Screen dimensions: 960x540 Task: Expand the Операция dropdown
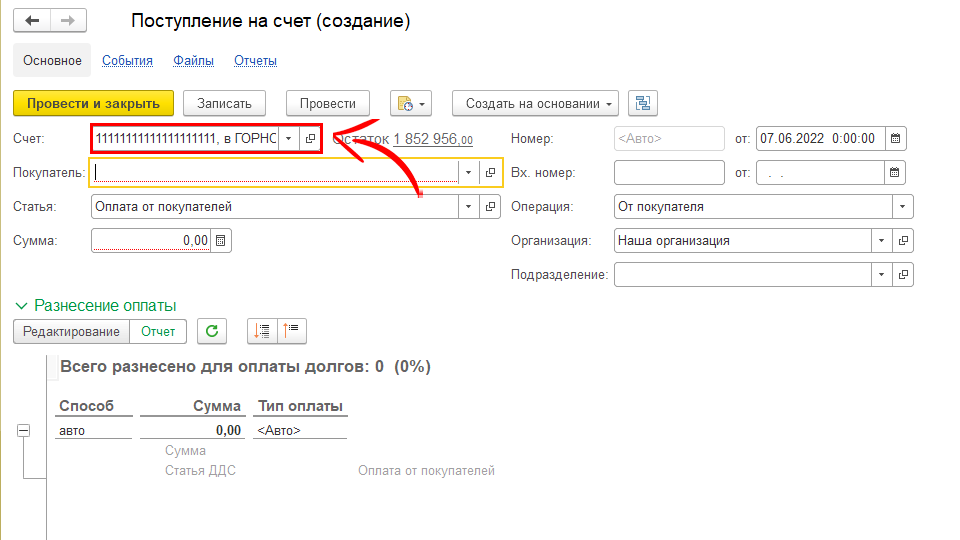(x=903, y=207)
